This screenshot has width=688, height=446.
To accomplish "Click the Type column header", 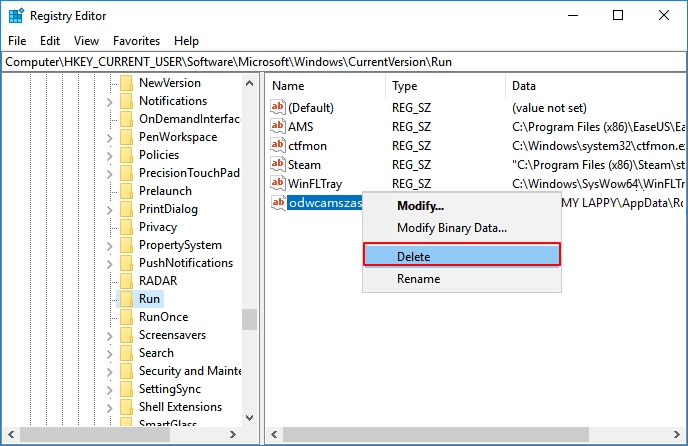I will point(405,86).
